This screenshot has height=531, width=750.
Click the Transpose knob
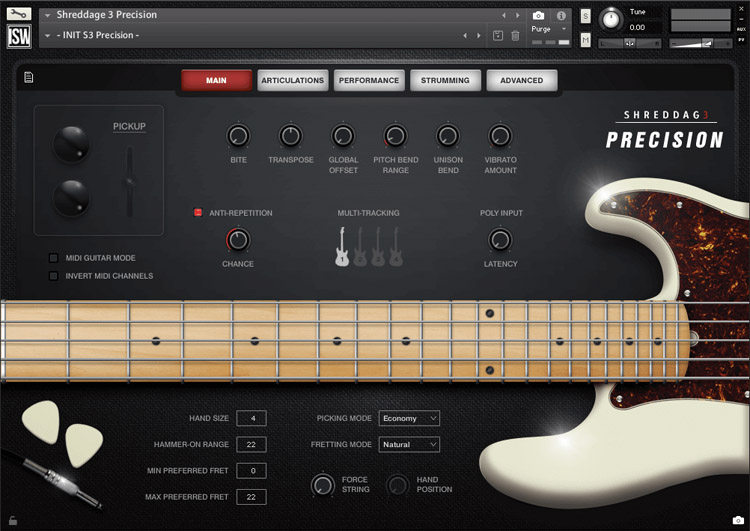point(291,136)
